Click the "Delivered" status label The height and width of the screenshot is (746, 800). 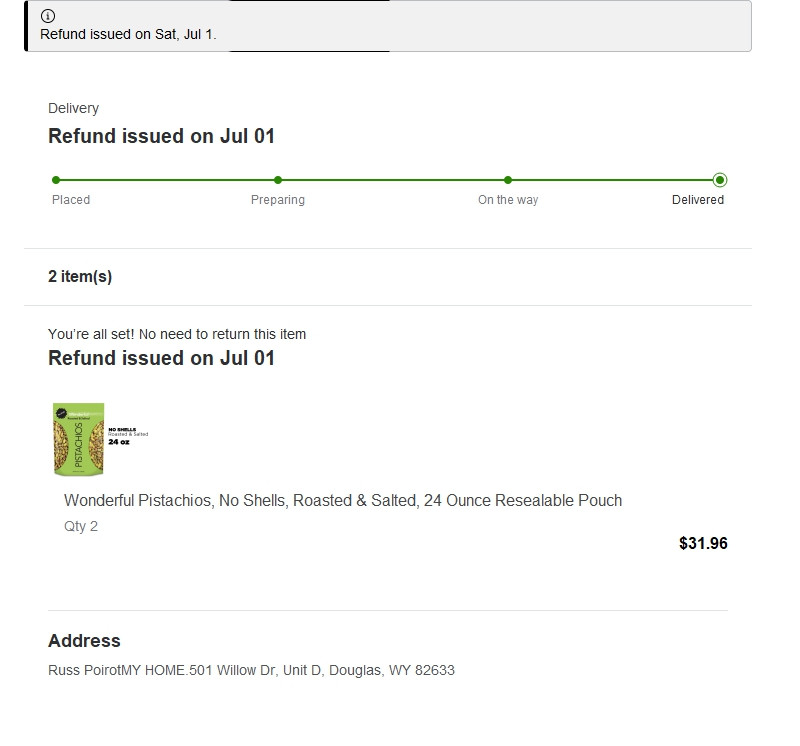click(x=698, y=200)
